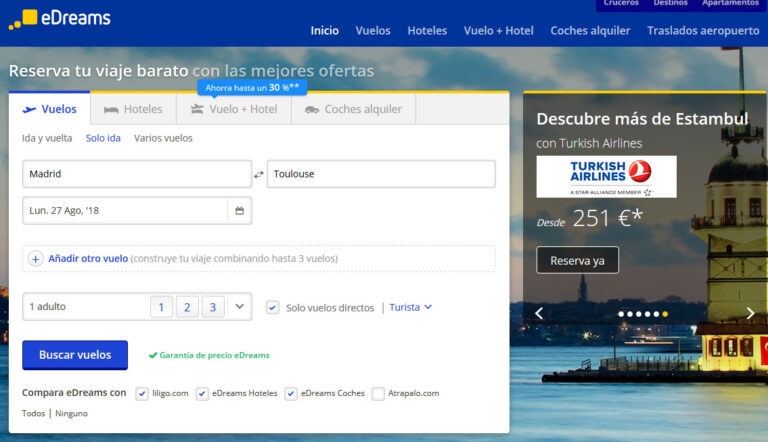
Task: Expand the passenger count dropdown arrow
Action: coord(239,307)
